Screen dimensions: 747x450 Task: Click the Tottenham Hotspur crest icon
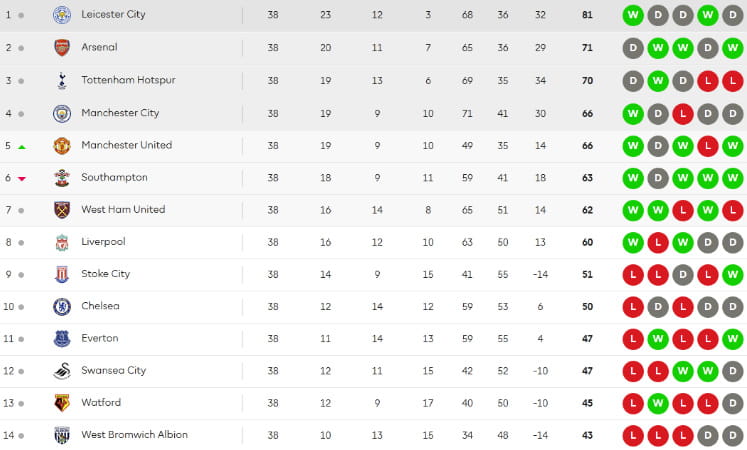point(62,80)
